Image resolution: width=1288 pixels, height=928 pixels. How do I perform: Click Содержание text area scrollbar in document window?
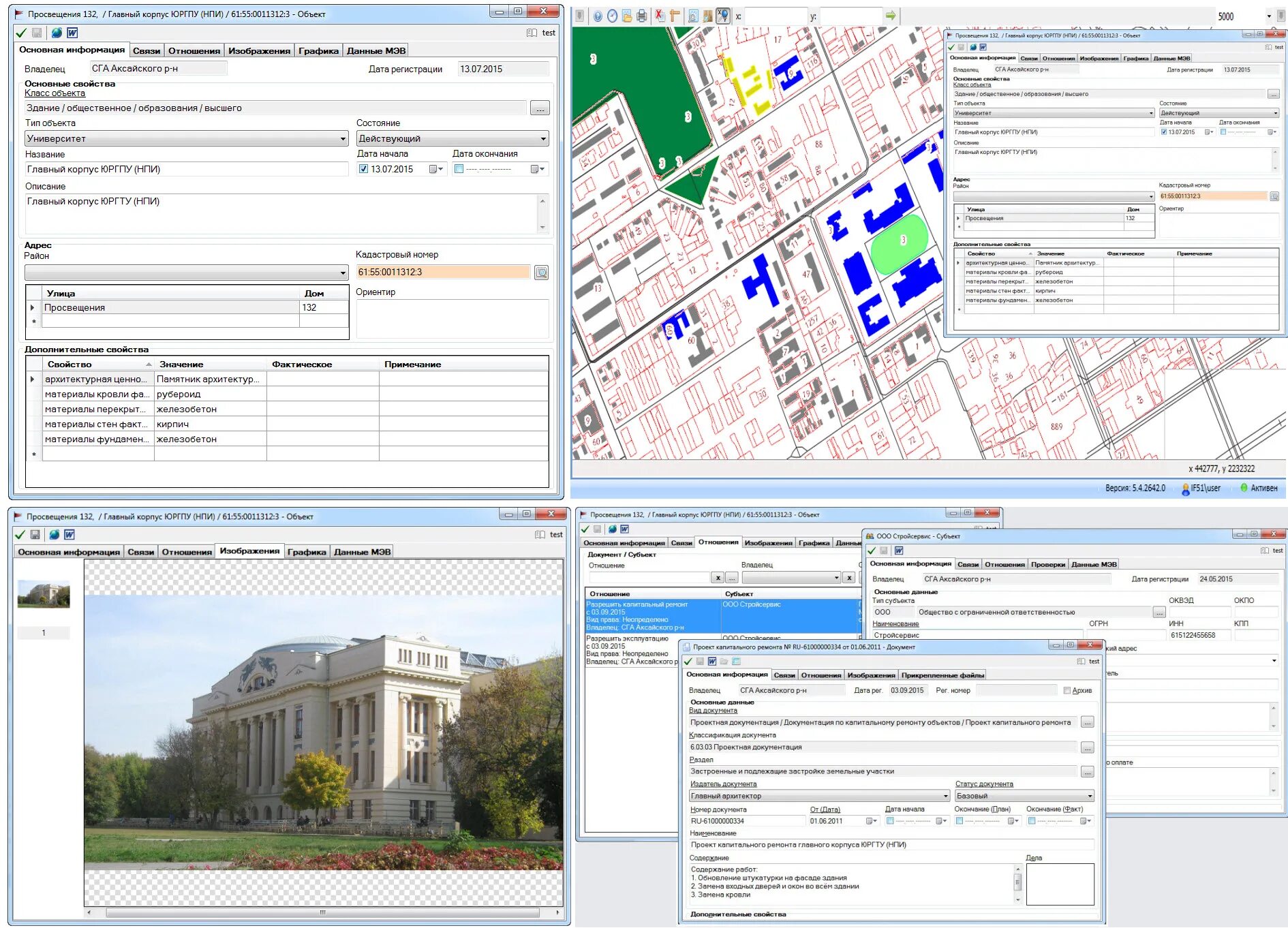click(1018, 883)
